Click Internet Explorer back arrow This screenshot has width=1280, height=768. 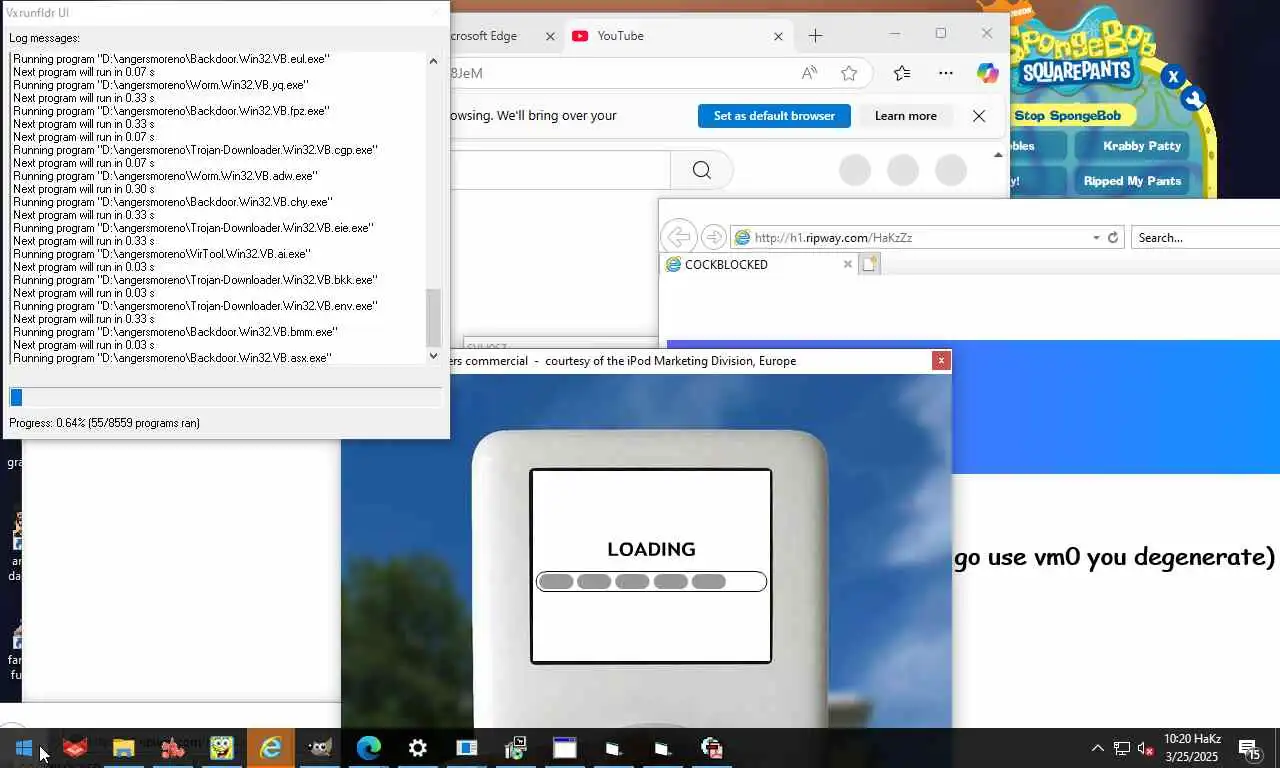click(678, 237)
